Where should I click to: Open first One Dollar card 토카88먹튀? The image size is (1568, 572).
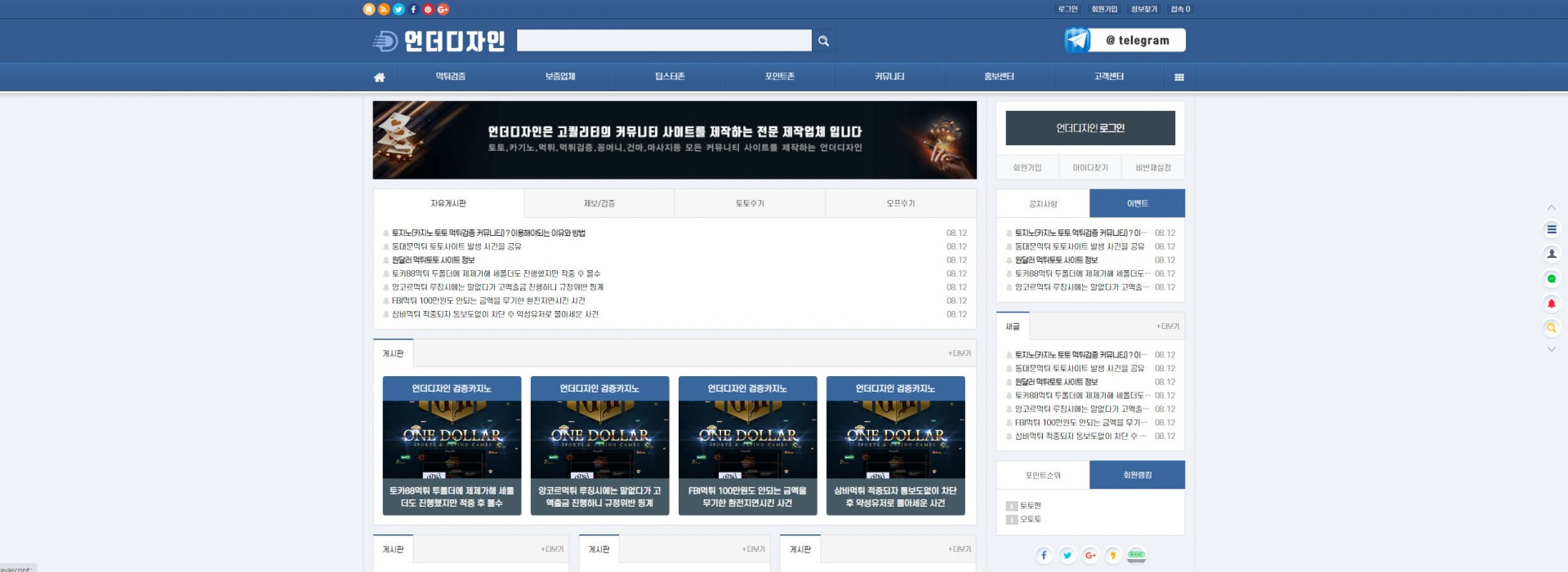(452, 446)
